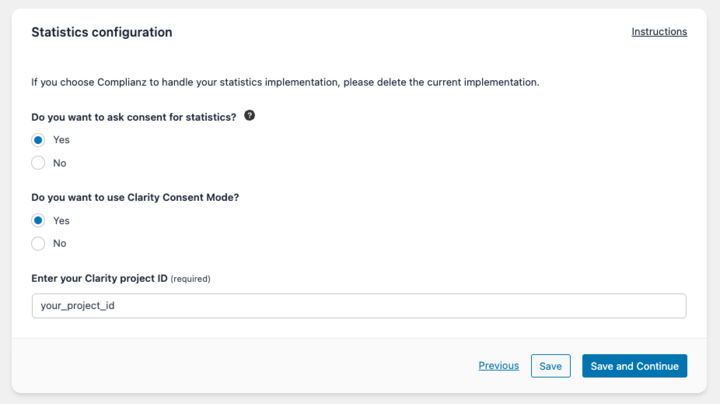Image resolution: width=720 pixels, height=404 pixels.
Task: Click the Complianz statistics implementation notice text
Action: coord(285,82)
